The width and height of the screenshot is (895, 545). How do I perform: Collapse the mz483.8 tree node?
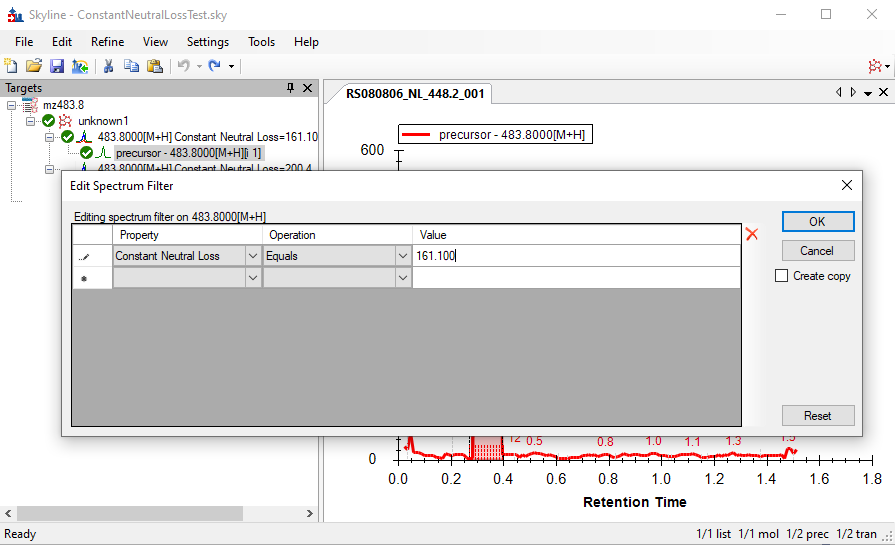point(12,105)
